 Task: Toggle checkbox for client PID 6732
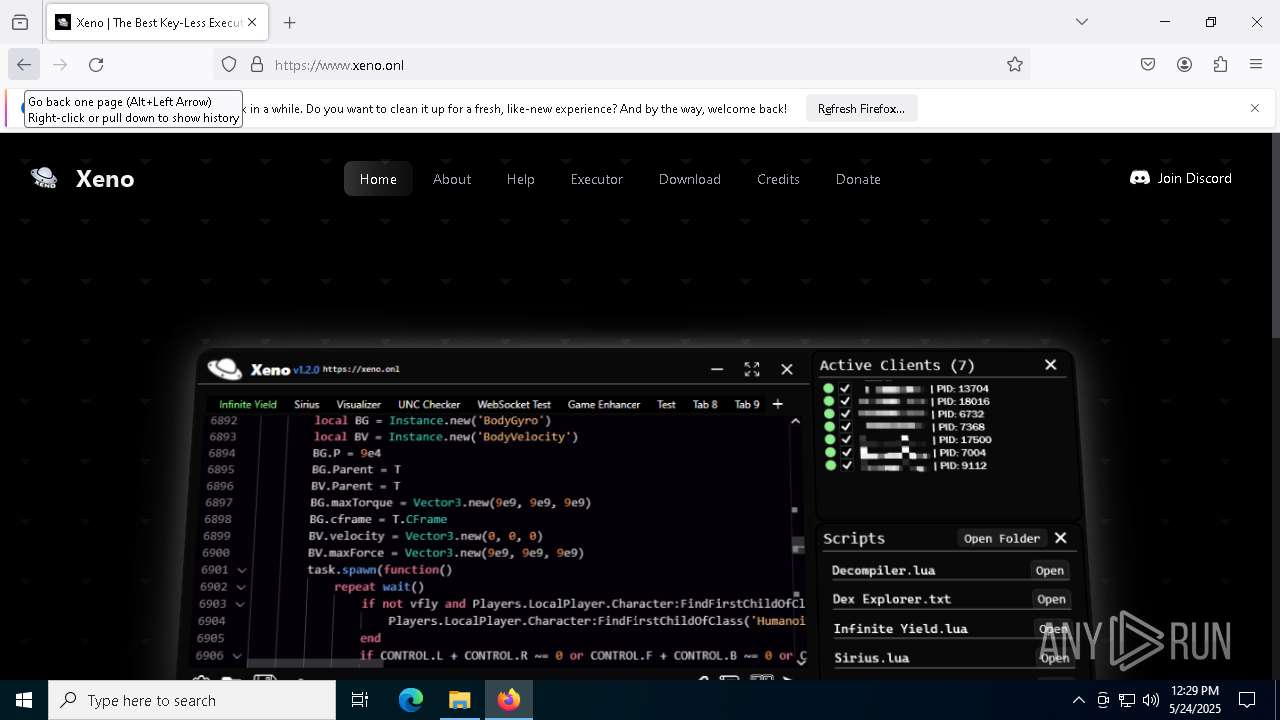(845, 414)
